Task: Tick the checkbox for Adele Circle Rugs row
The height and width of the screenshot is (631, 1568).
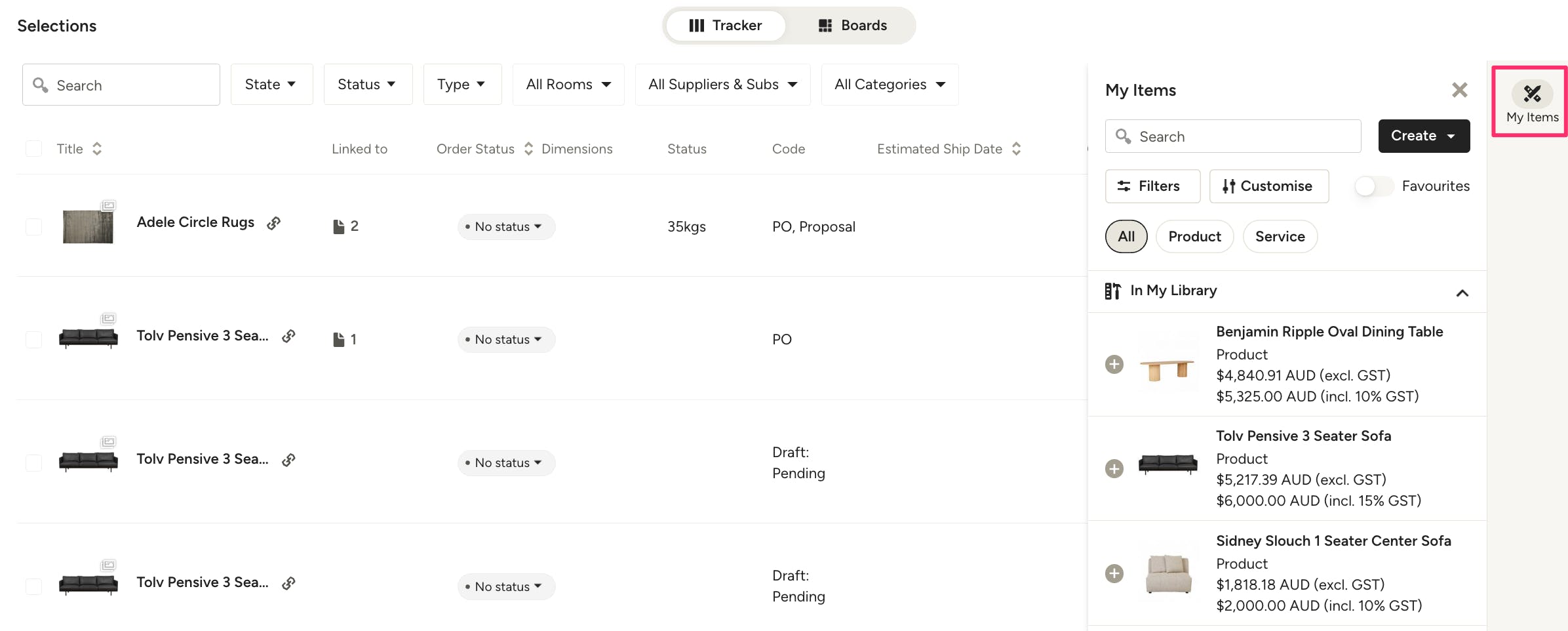Action: pyautogui.click(x=33, y=227)
